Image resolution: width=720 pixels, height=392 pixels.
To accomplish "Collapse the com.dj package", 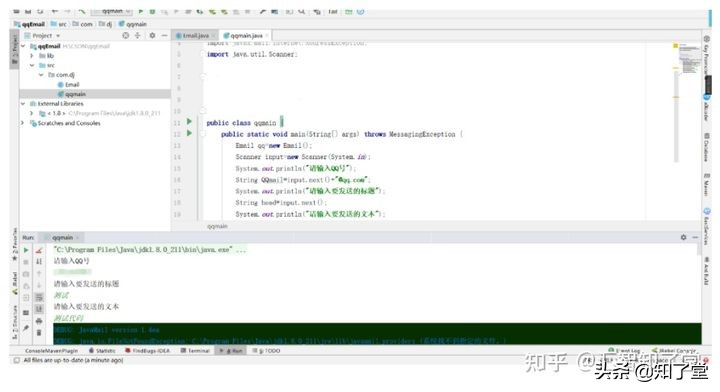I will pyautogui.click(x=41, y=74).
